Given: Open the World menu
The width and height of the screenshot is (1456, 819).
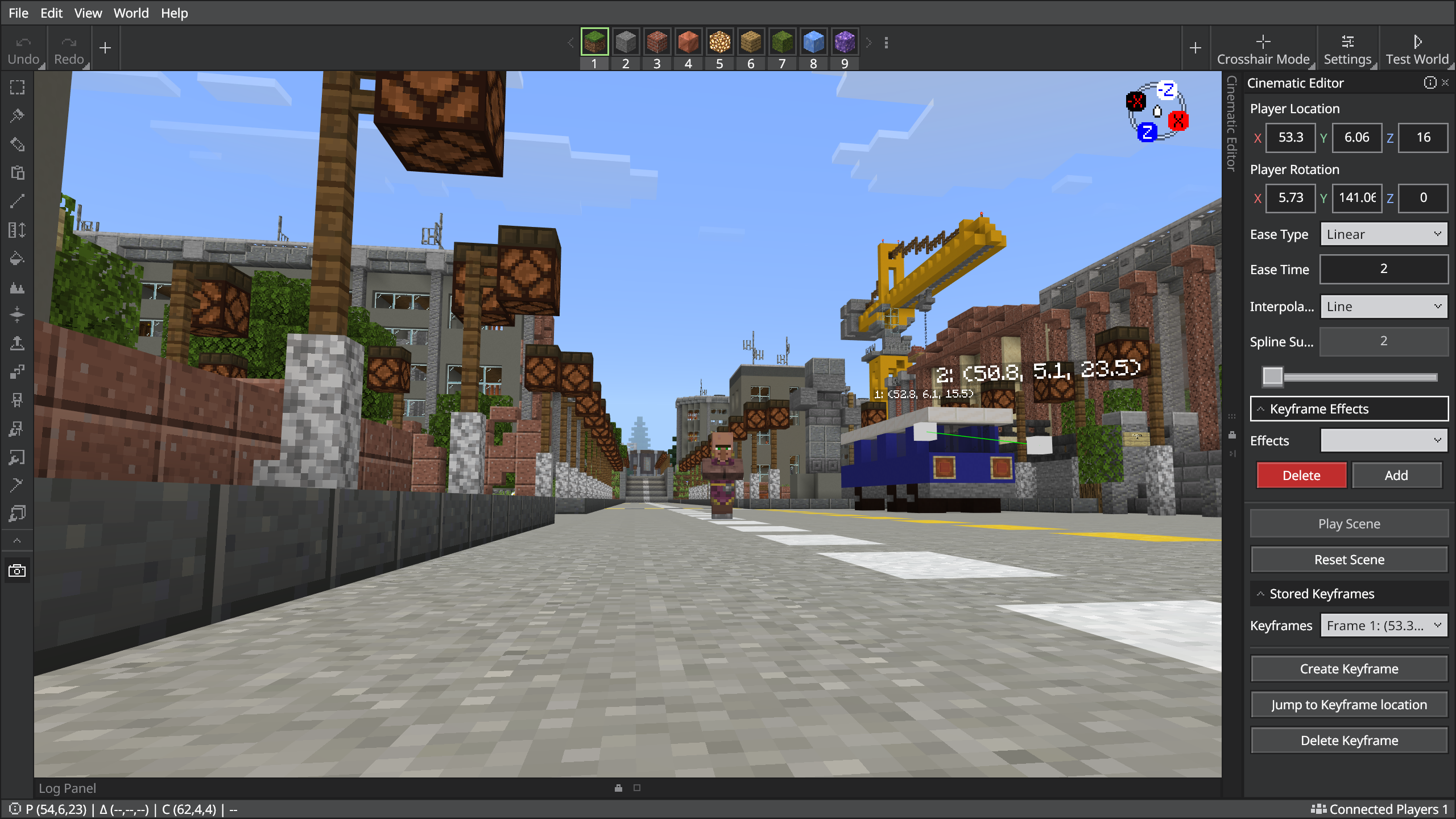Looking at the screenshot, I should [x=131, y=13].
